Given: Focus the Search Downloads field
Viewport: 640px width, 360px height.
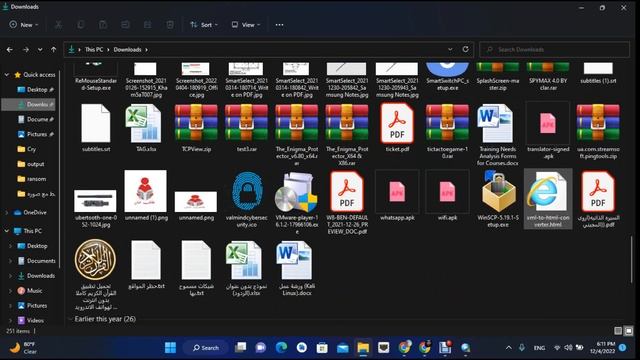Looking at the screenshot, I should click(x=554, y=49).
